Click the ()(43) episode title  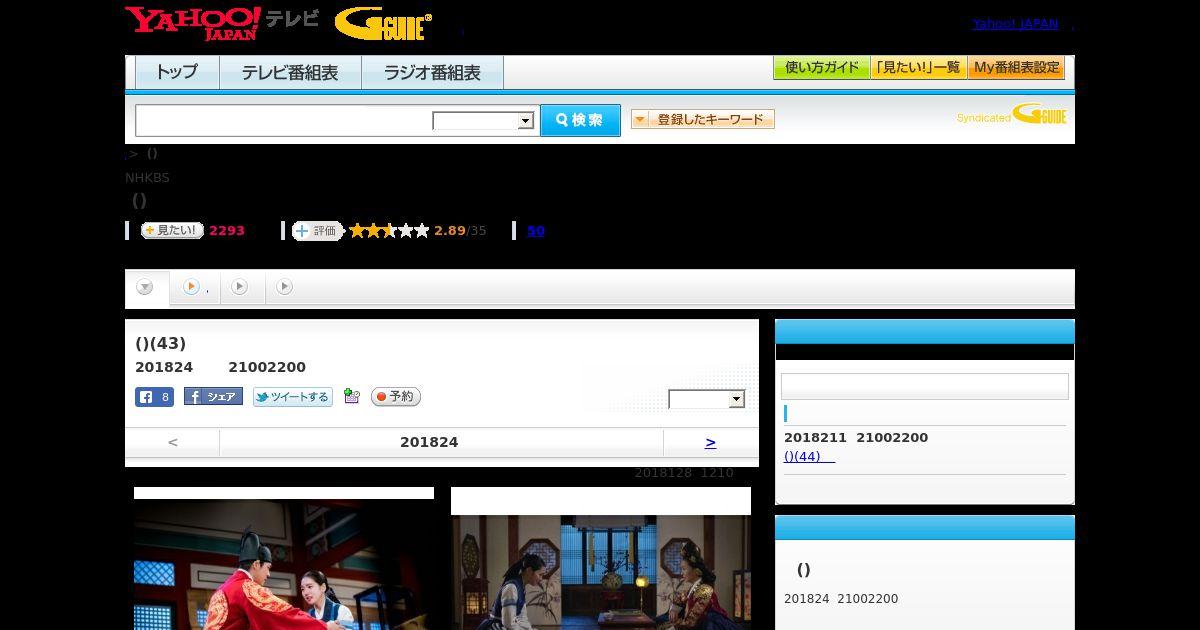[x=161, y=343]
